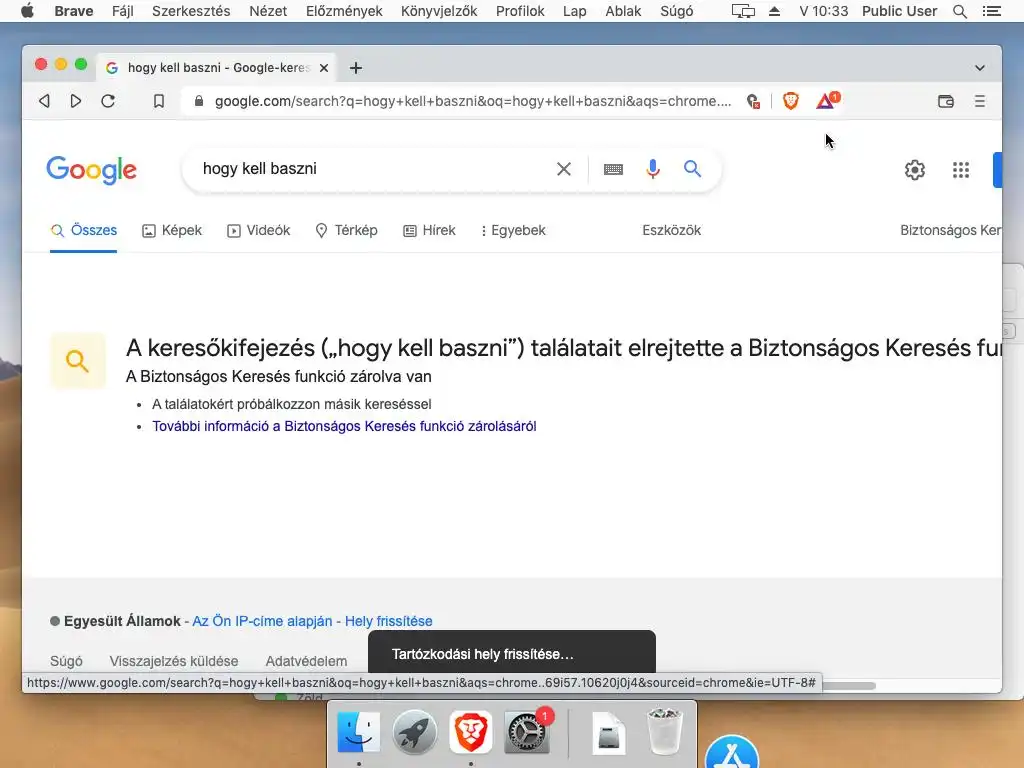Open the screen mirroring displays icon
This screenshot has height=768, width=1024.
pos(743,11)
